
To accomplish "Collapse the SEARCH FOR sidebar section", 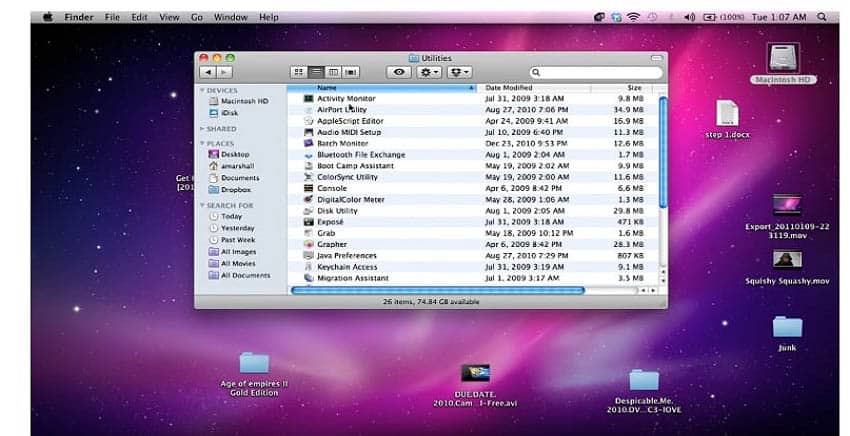I will (202, 206).
